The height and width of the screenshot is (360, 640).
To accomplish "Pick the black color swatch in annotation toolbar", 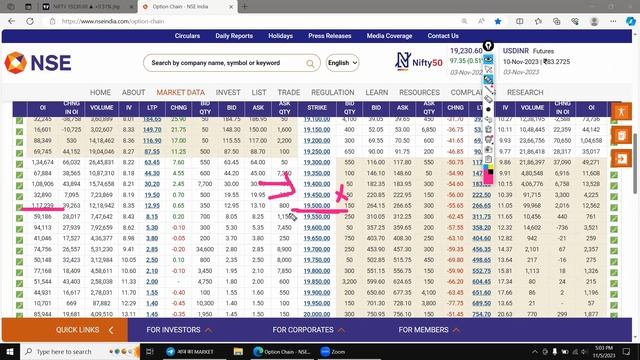I will tap(491, 172).
